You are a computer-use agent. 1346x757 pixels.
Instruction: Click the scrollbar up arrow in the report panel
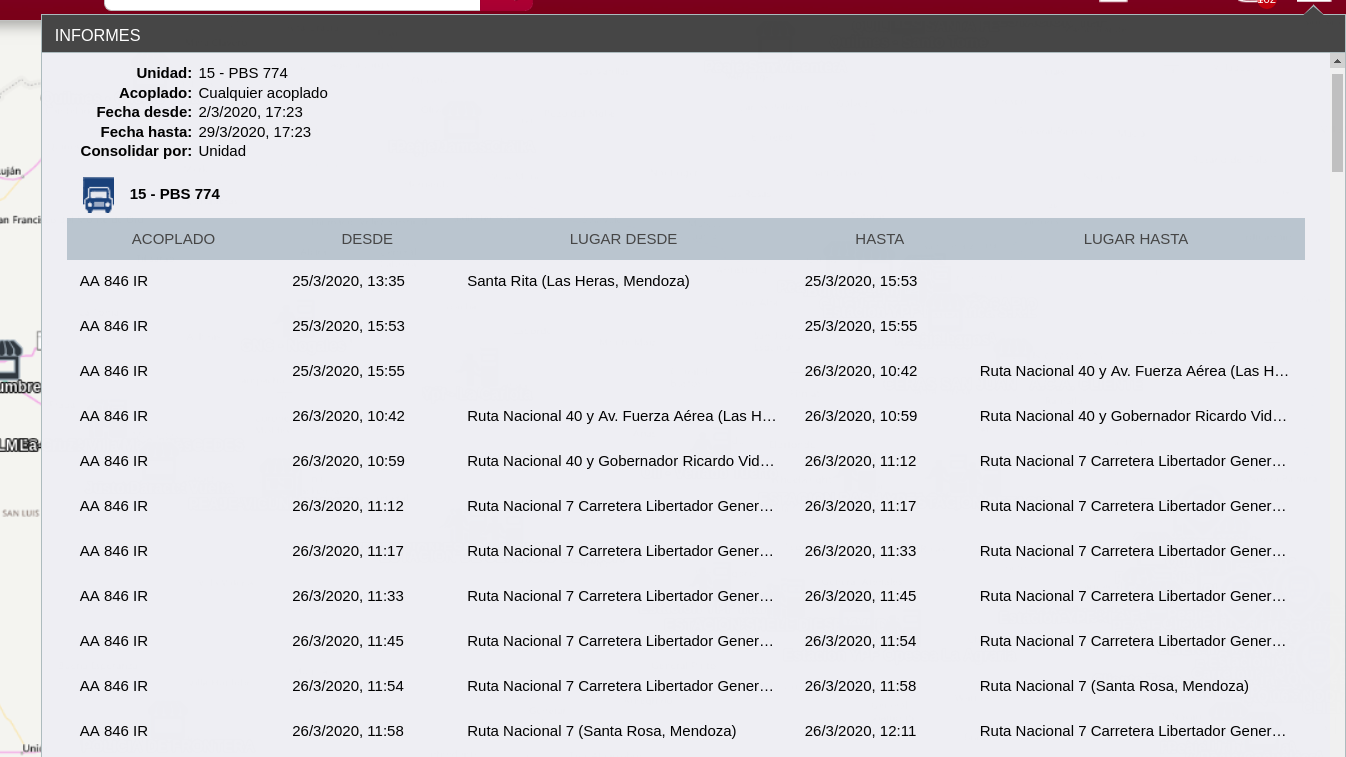[x=1337, y=61]
